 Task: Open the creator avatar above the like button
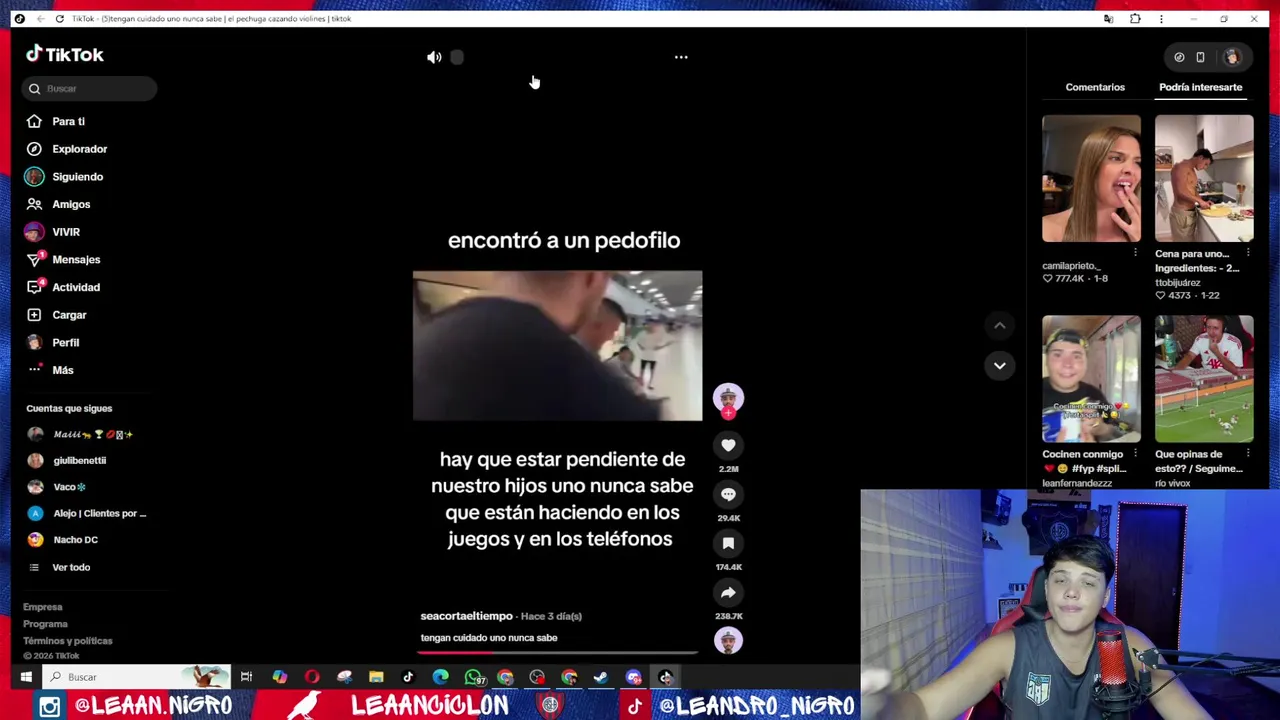(x=728, y=398)
